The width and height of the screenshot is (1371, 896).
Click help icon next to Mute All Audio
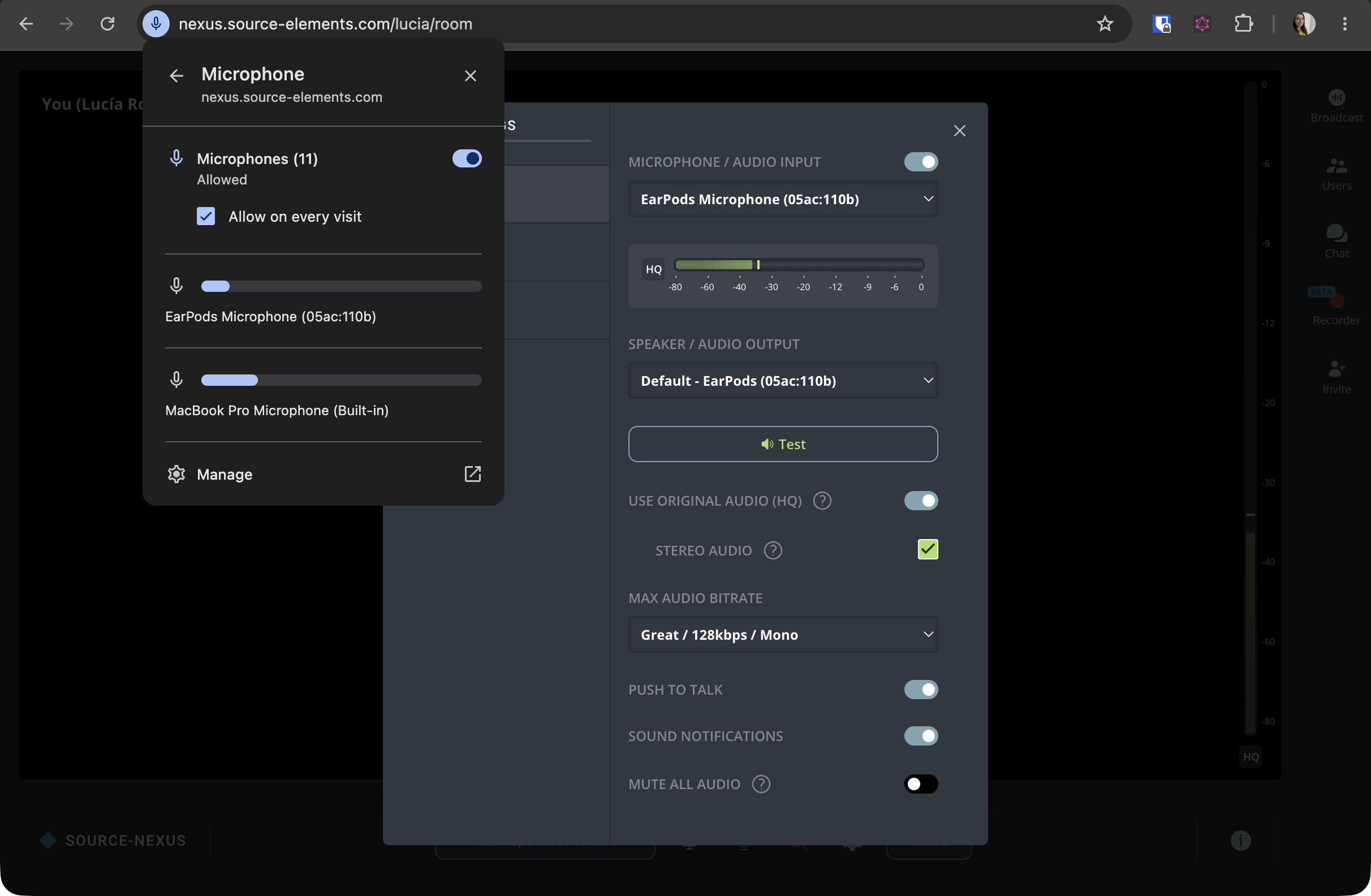(761, 784)
